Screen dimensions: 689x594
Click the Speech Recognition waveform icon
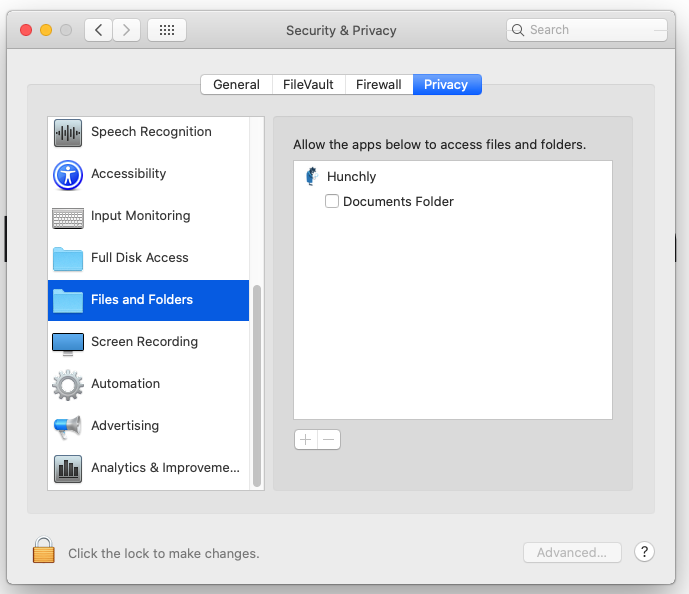click(68, 132)
